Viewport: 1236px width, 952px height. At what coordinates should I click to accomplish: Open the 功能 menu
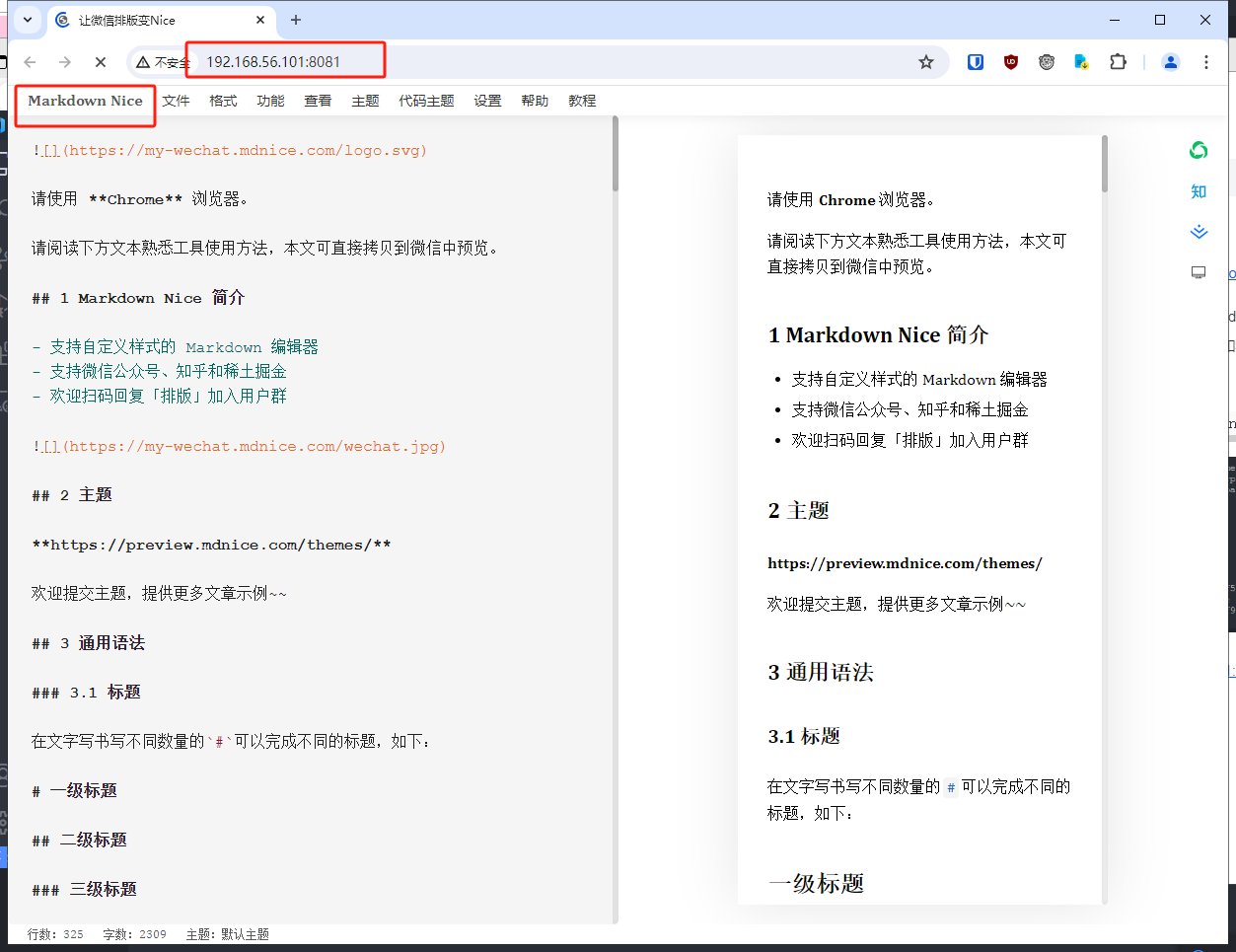coord(271,101)
